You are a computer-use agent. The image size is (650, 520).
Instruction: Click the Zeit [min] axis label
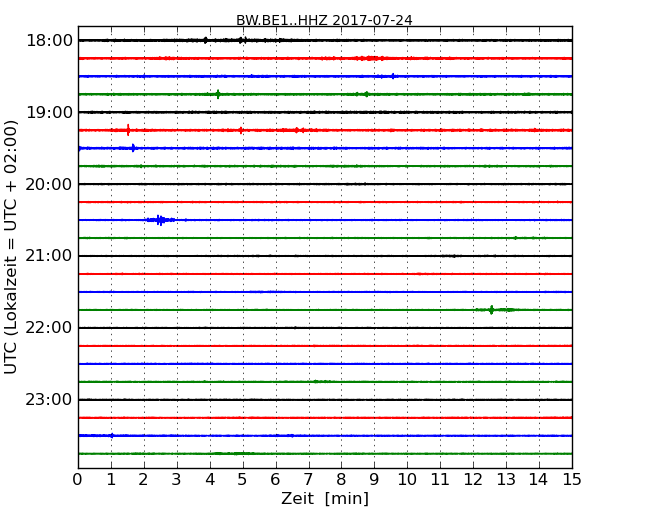tap(325, 498)
